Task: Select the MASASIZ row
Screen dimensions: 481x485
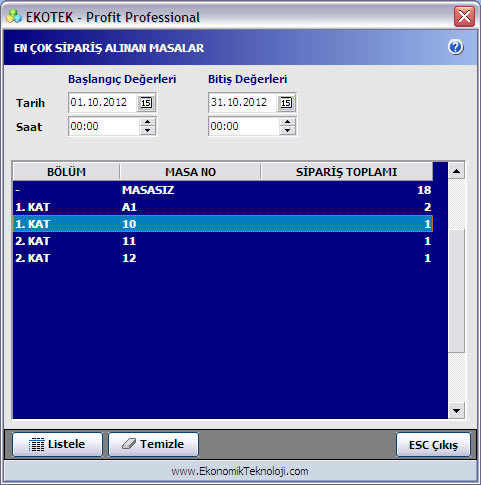Action: (x=223, y=190)
